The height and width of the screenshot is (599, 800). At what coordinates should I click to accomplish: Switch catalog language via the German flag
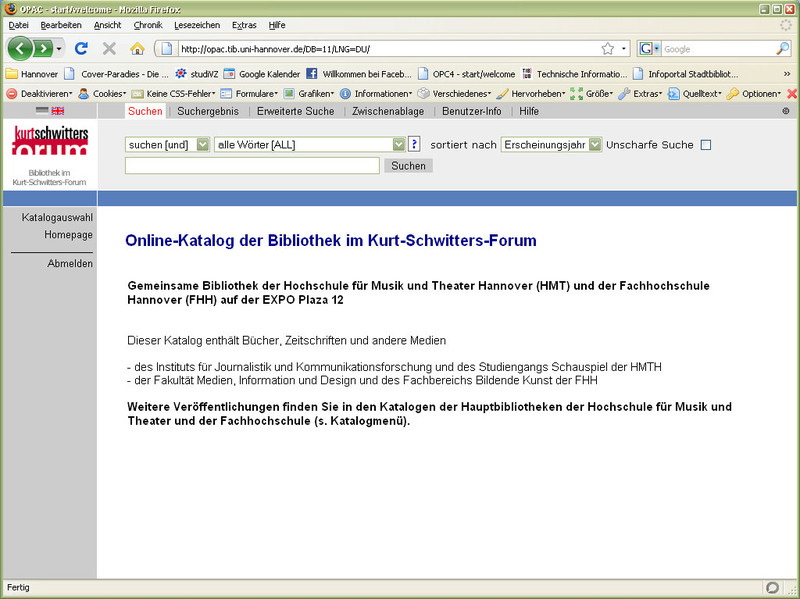point(42,111)
